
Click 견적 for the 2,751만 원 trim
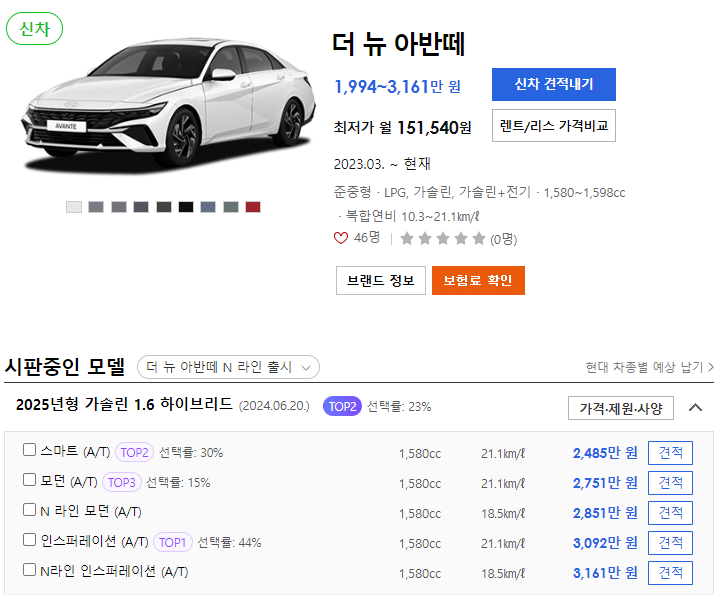pos(670,483)
